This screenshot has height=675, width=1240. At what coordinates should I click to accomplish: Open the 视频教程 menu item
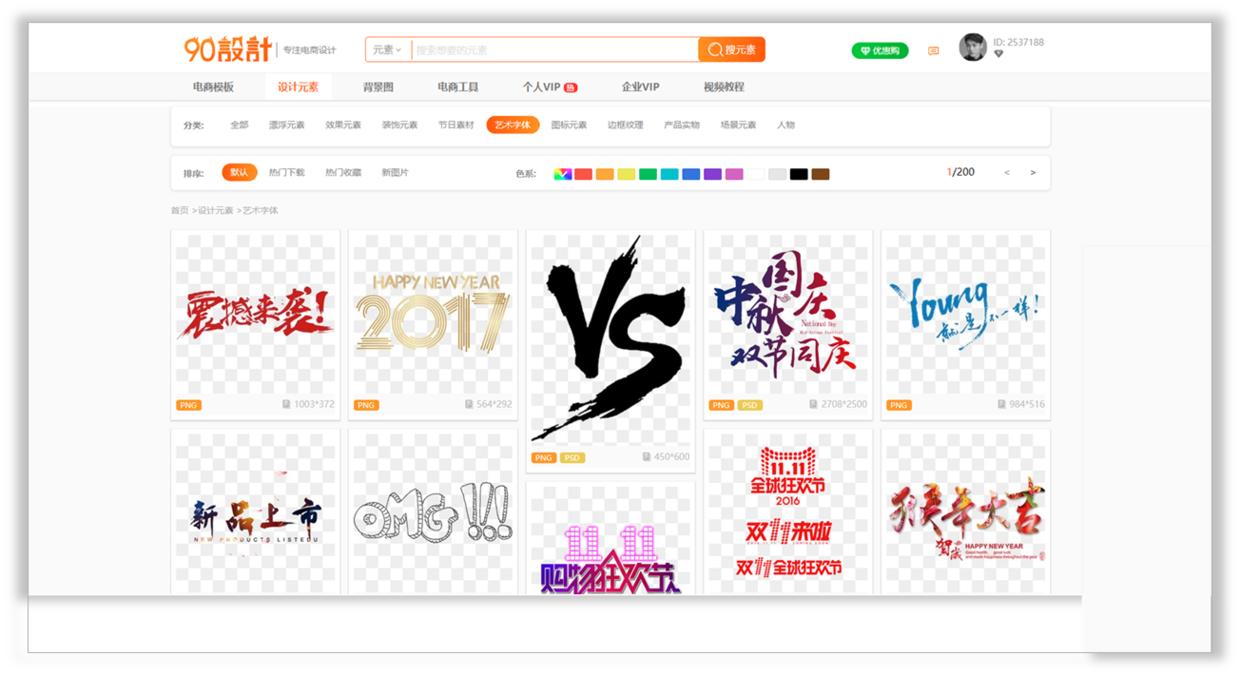[723, 88]
